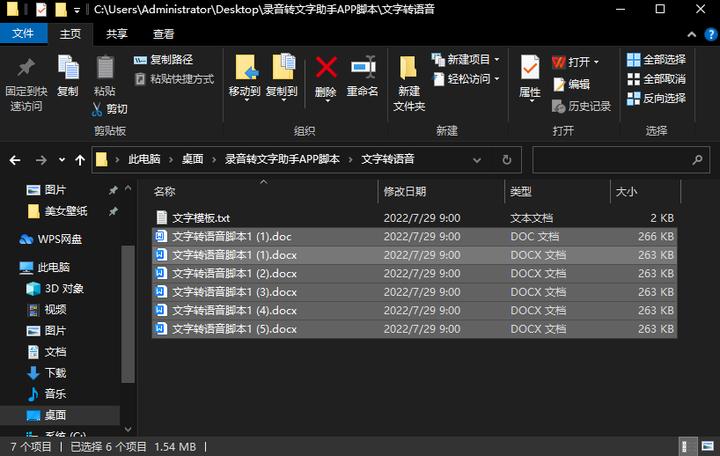Click the Copy (复制) ribbon icon
The height and width of the screenshot is (456, 720).
tap(68, 76)
